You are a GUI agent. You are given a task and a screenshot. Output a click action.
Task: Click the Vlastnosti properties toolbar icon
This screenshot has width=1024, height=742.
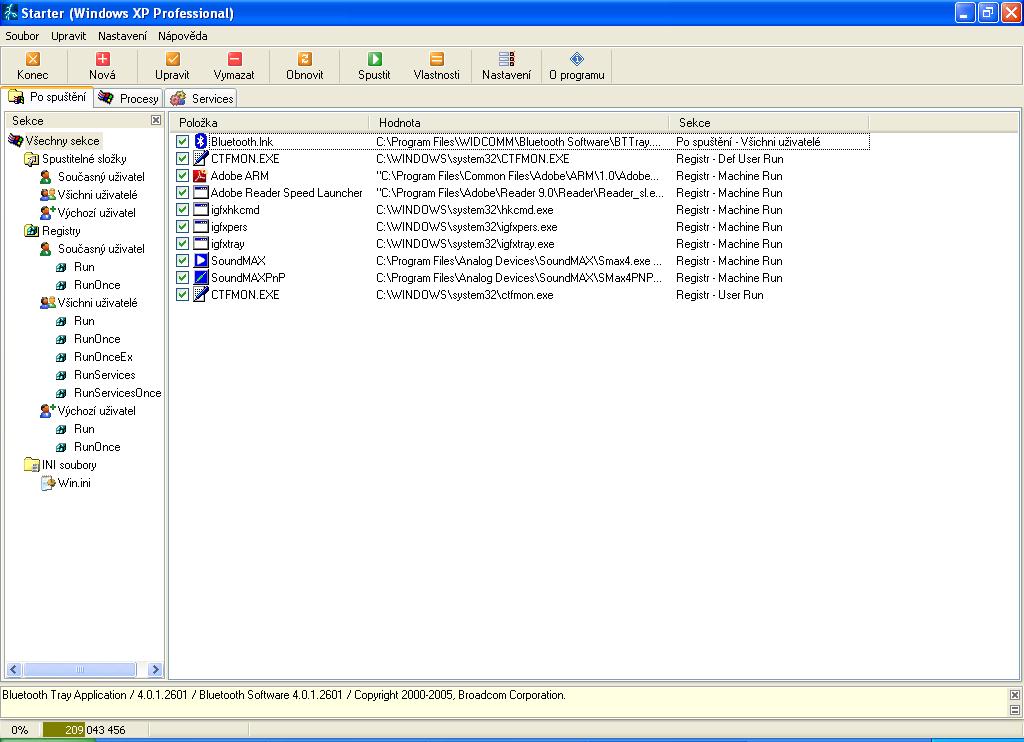click(x=437, y=59)
